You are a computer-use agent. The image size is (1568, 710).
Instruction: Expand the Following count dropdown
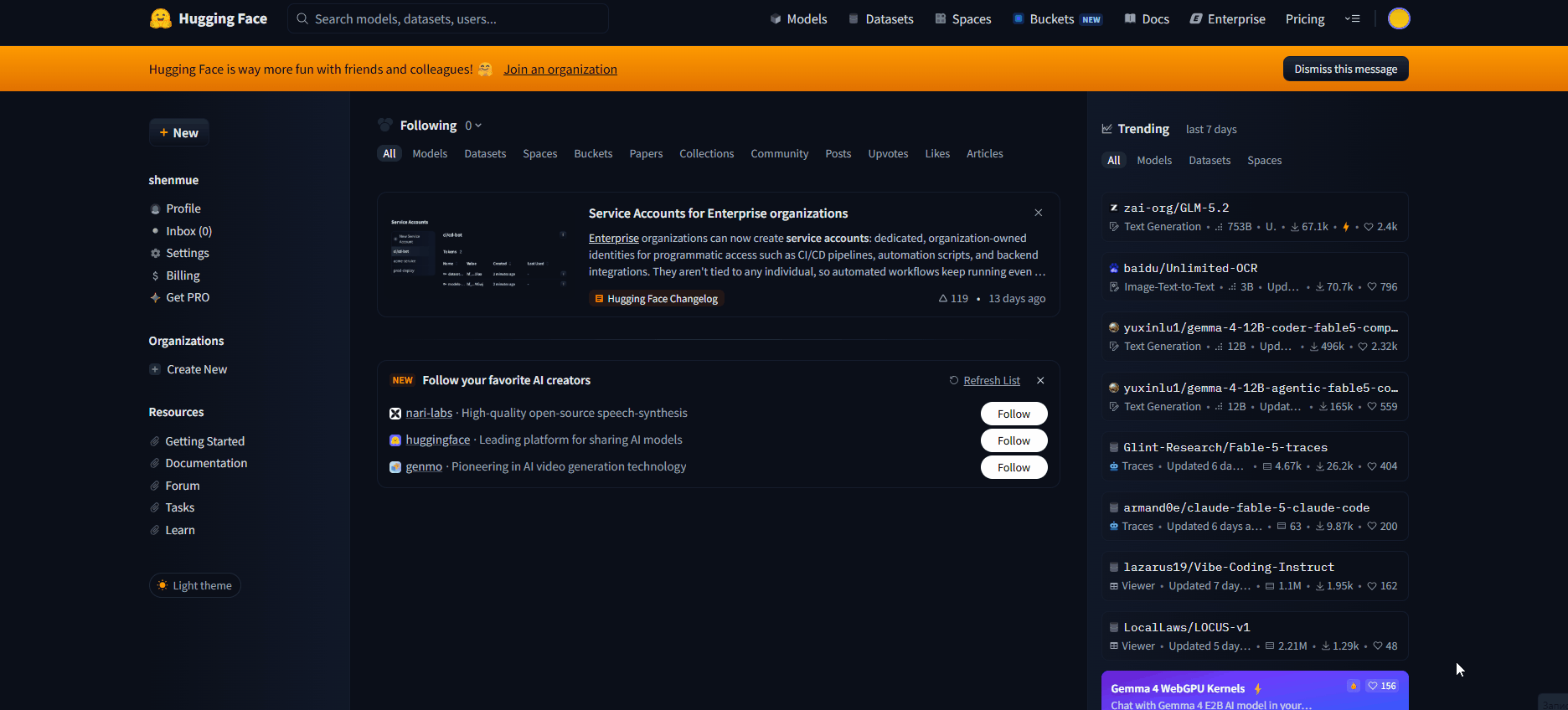(x=473, y=126)
